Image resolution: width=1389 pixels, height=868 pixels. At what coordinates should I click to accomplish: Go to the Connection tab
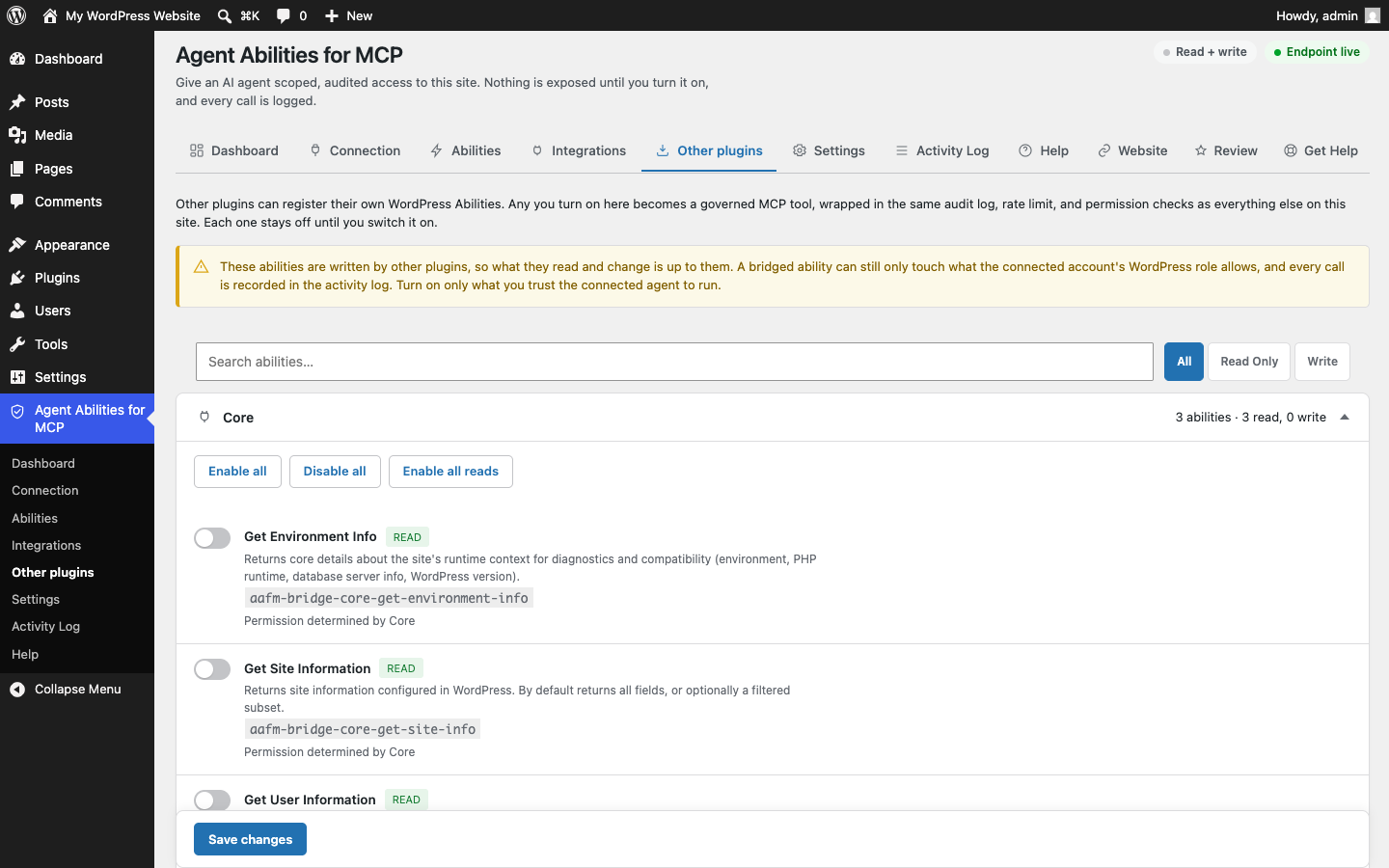coord(355,150)
